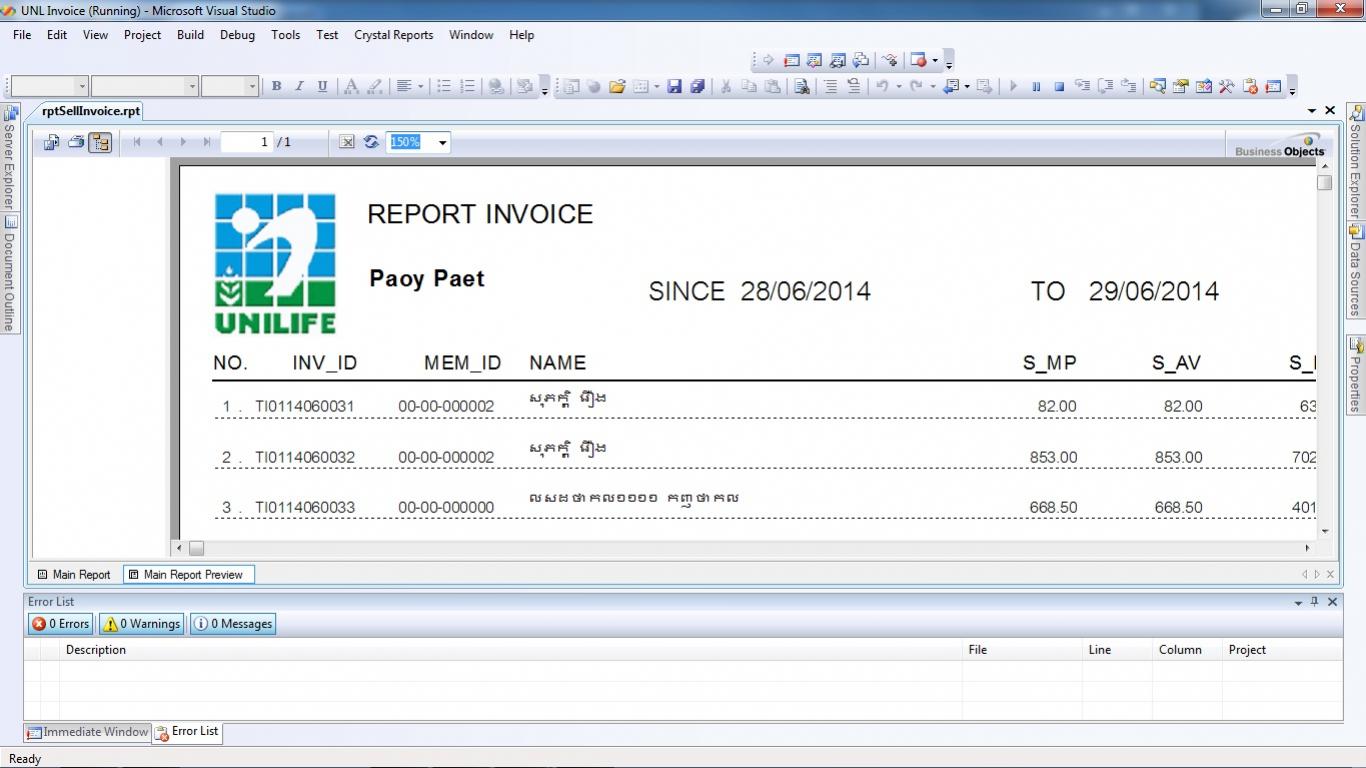The height and width of the screenshot is (768, 1366).
Task: Click the font color icon
Action: [x=351, y=86]
